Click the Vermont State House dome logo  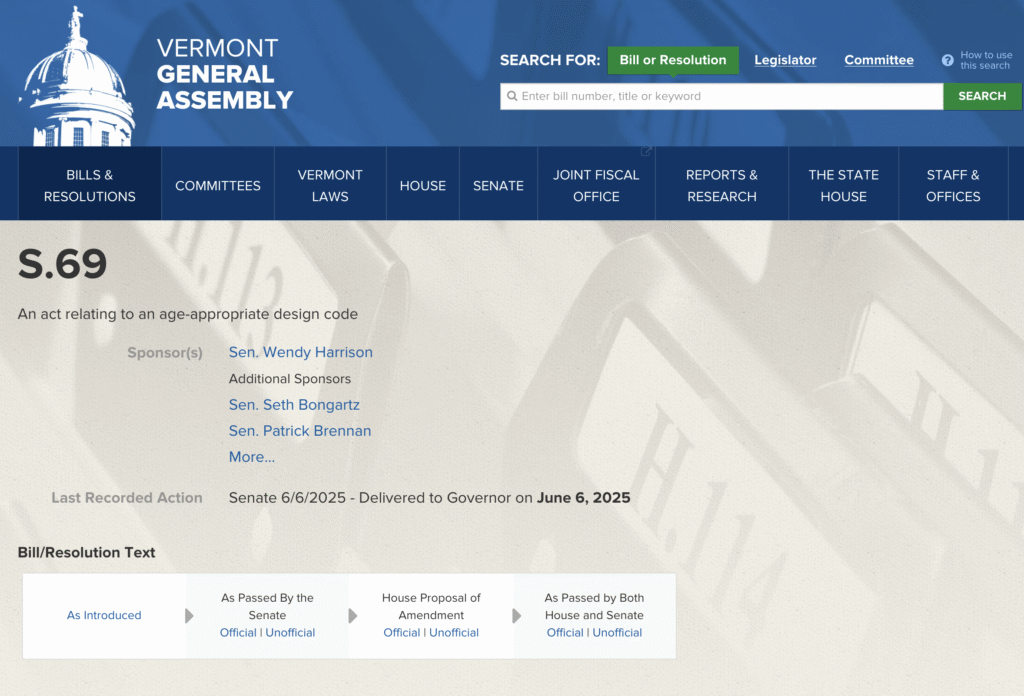pyautogui.click(x=77, y=77)
